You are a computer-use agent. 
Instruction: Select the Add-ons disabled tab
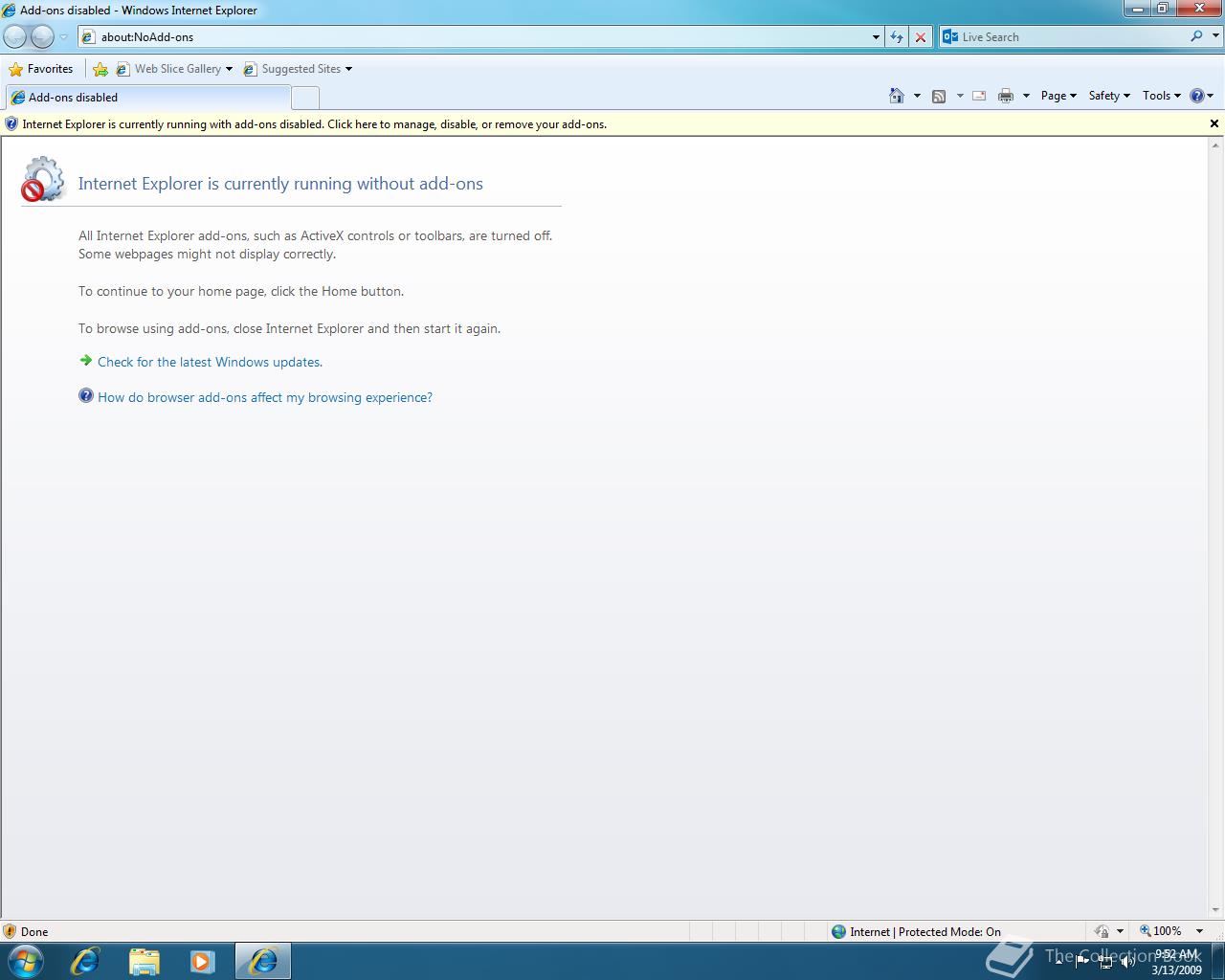[147, 98]
